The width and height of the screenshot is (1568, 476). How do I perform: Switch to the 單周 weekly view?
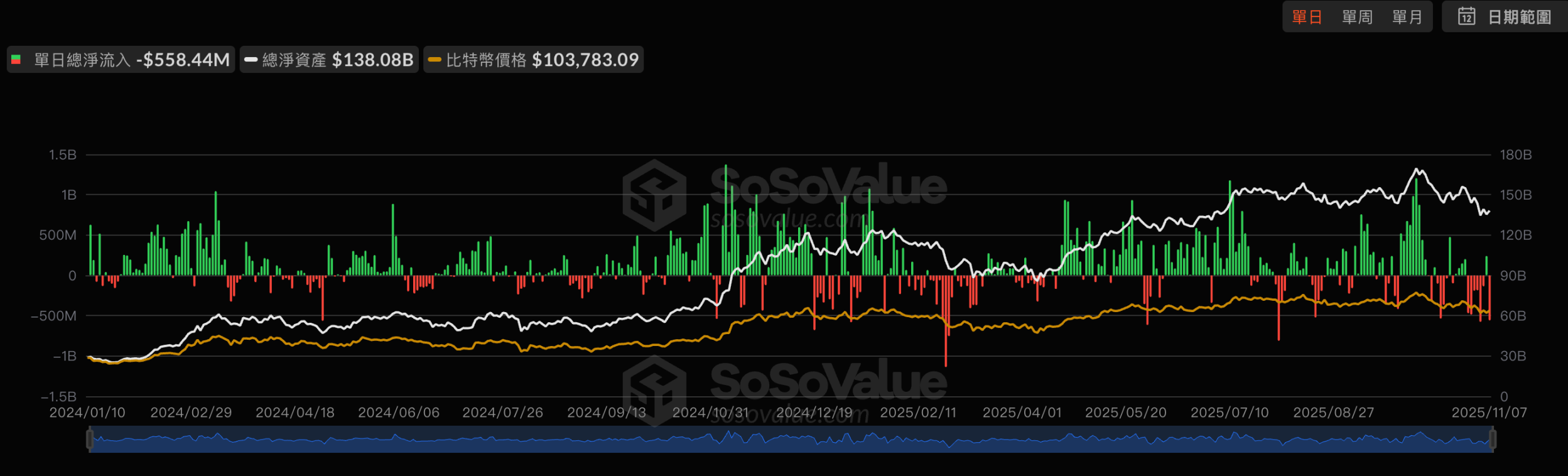(1357, 17)
